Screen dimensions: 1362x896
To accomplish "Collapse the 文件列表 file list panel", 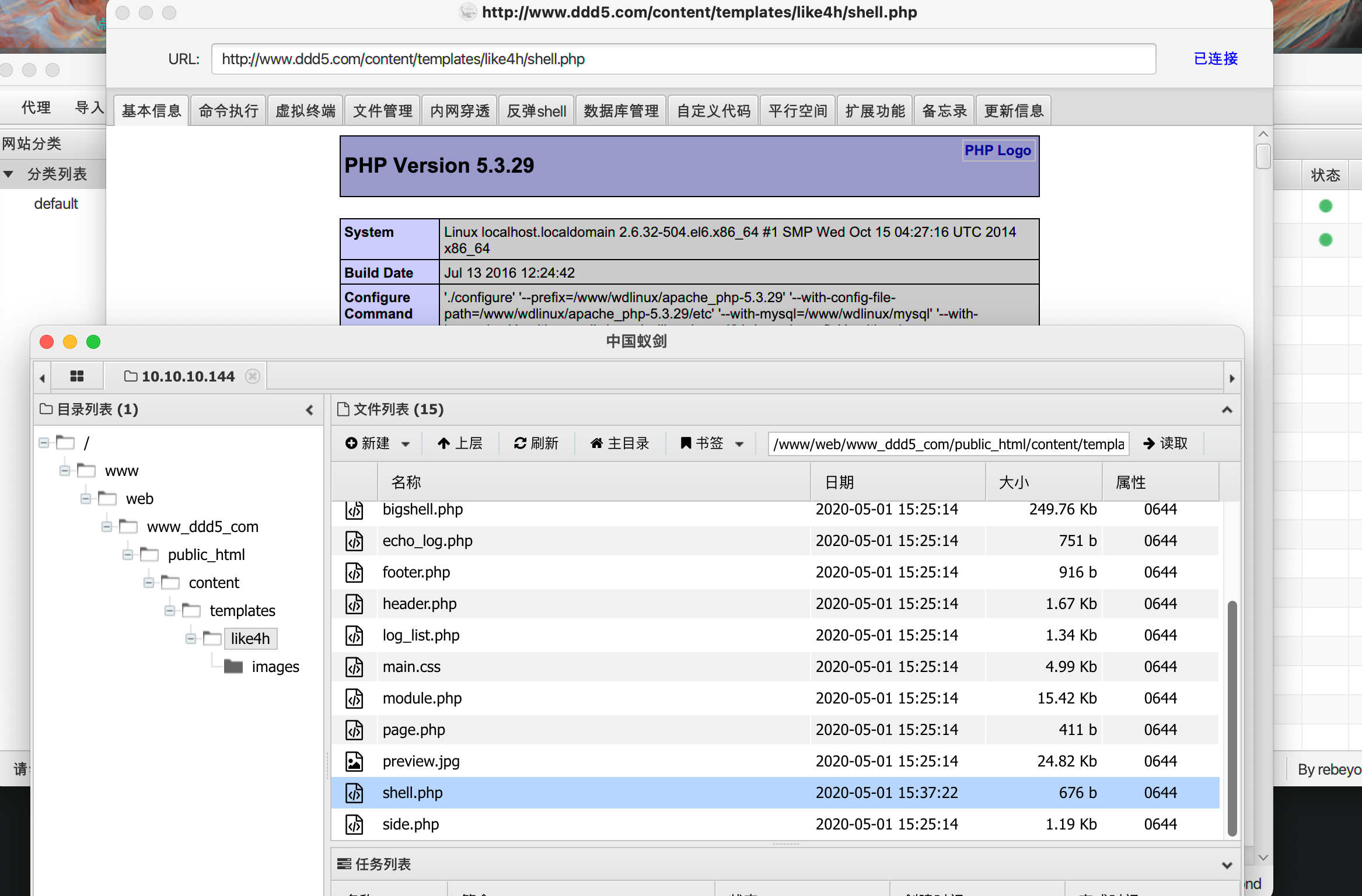I will (x=1227, y=410).
